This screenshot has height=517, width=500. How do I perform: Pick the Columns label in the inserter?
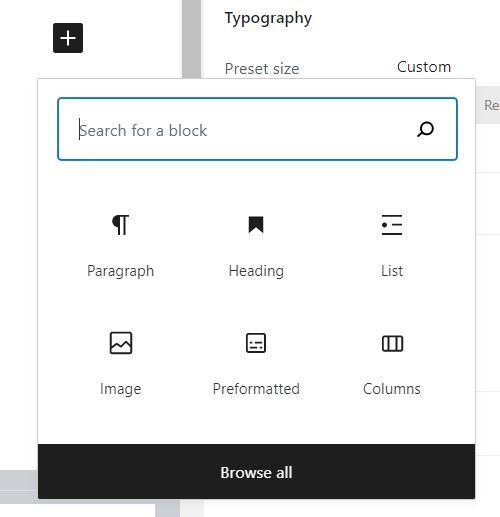(392, 389)
